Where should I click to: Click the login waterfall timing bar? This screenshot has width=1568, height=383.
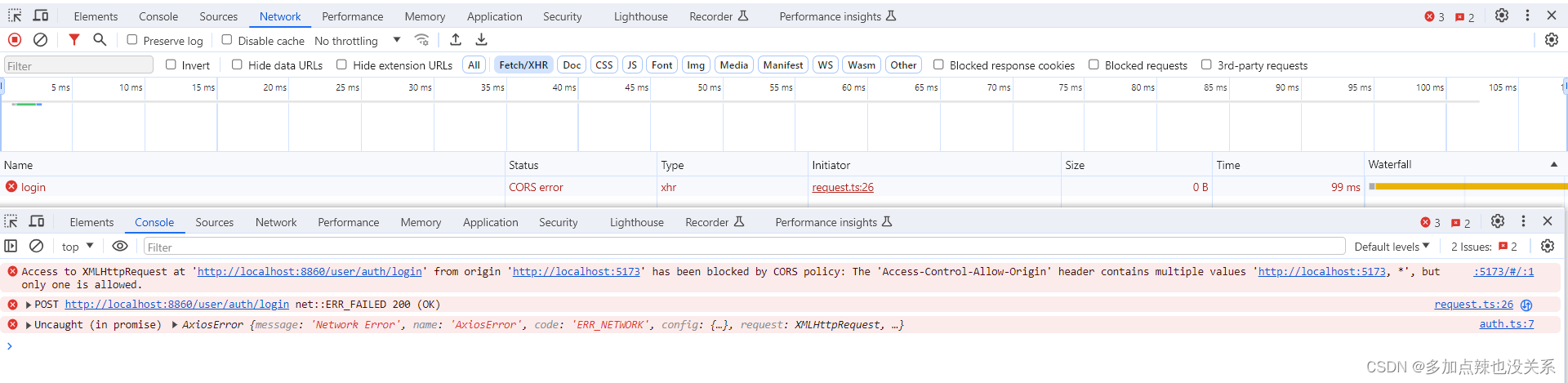(x=1470, y=186)
